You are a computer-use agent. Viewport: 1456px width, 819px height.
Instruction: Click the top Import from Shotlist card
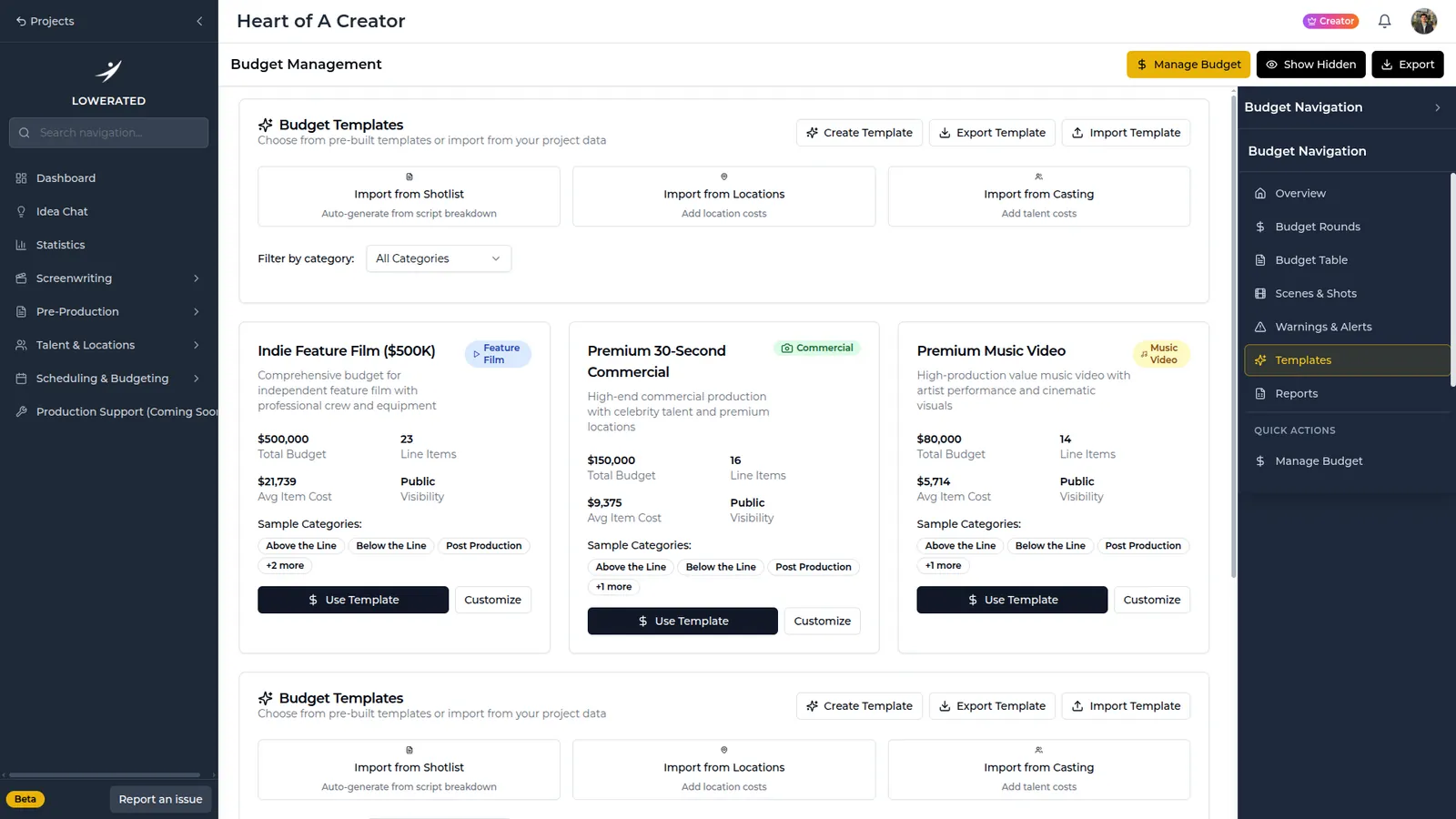(x=409, y=197)
